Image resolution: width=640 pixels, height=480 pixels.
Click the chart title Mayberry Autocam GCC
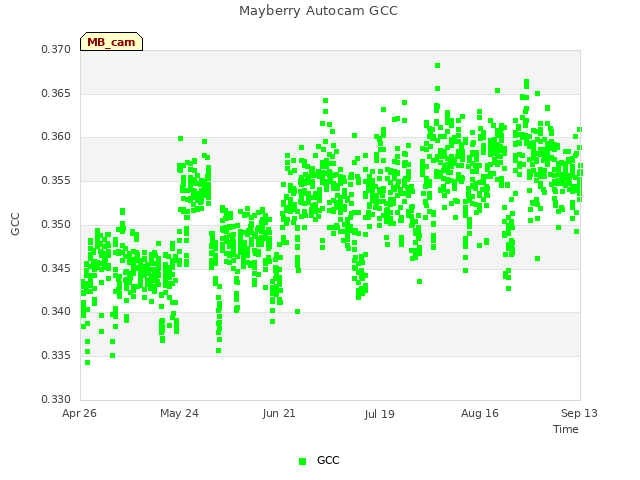tap(318, 11)
